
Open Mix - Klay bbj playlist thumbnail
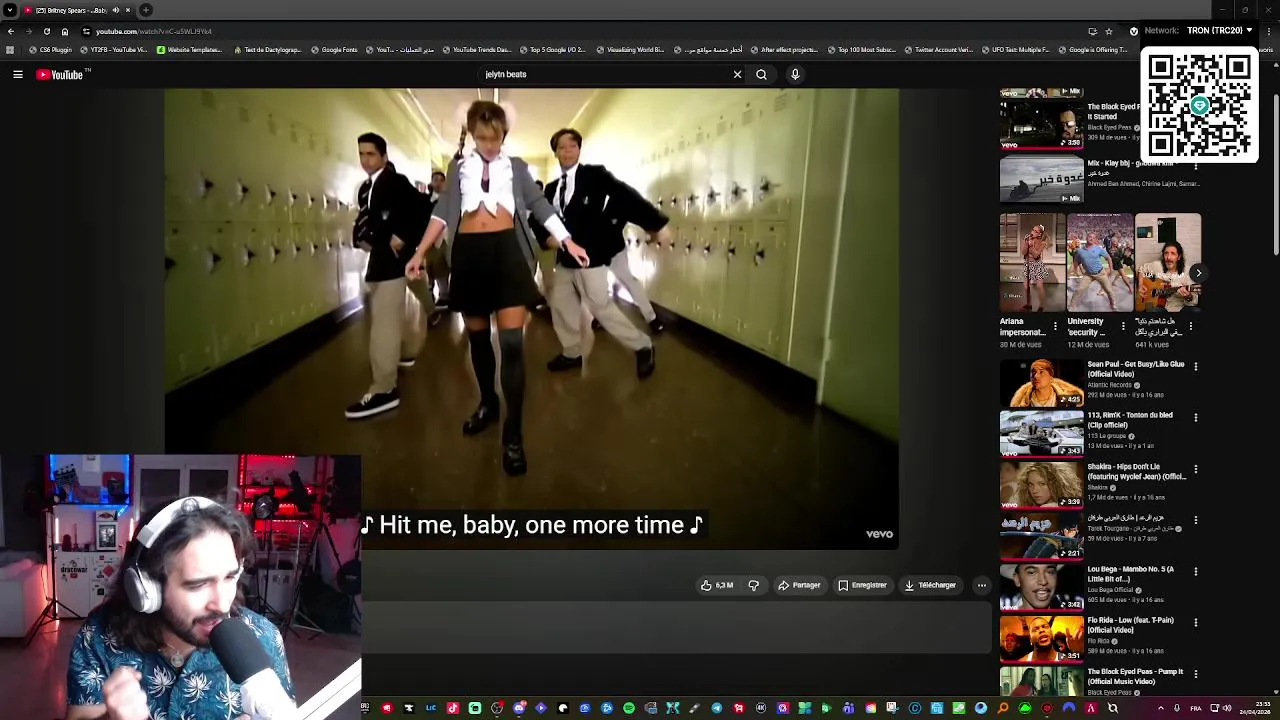pos(1041,179)
